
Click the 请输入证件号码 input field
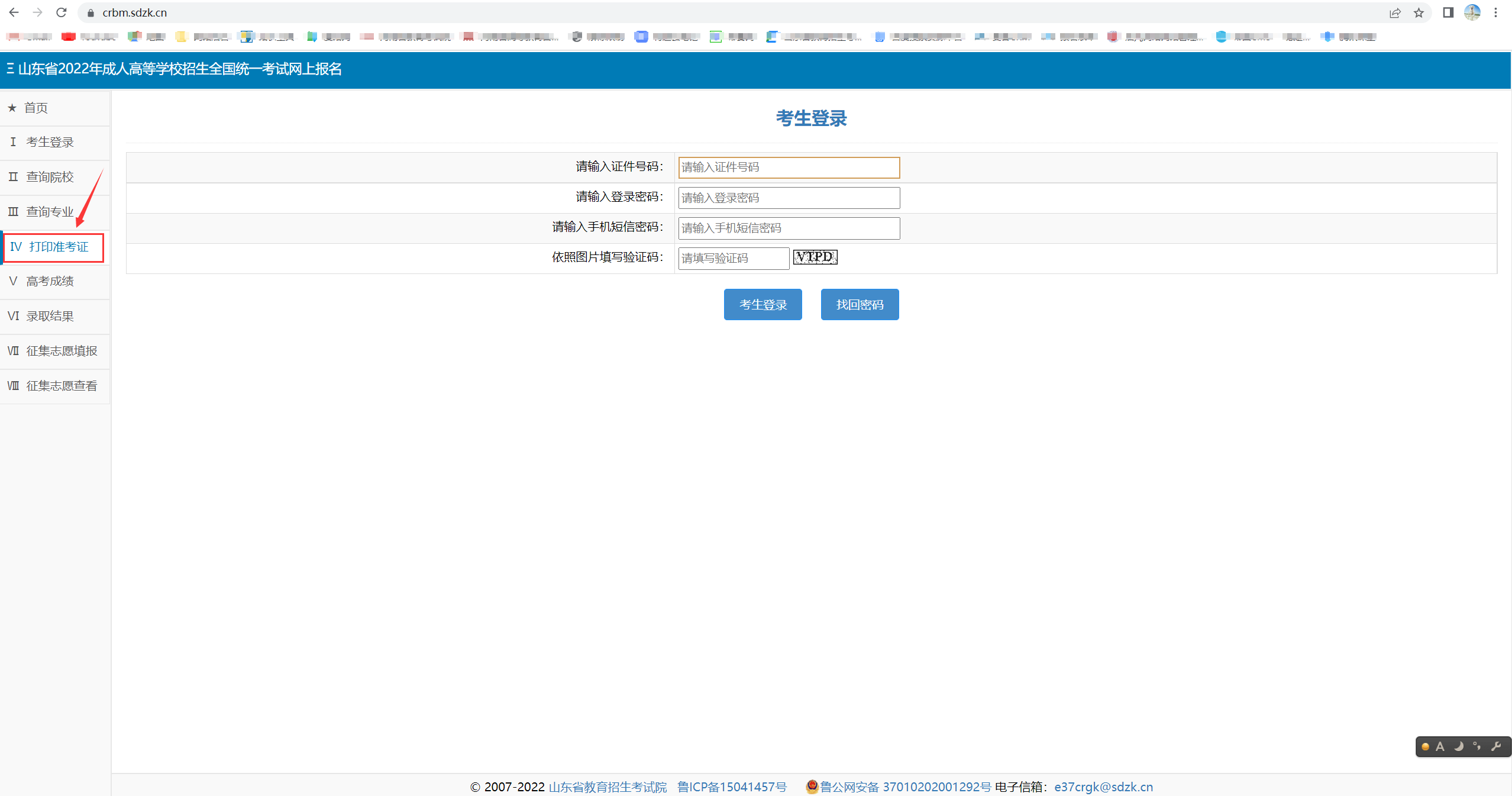pyautogui.click(x=789, y=167)
